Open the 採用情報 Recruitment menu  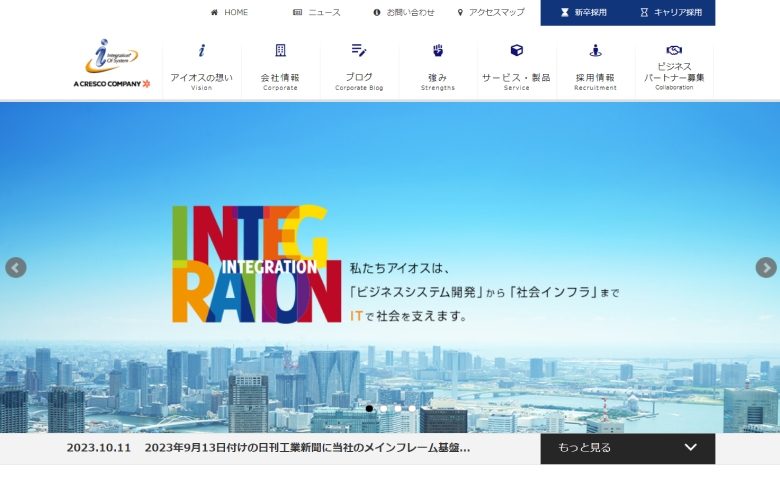coord(595,68)
